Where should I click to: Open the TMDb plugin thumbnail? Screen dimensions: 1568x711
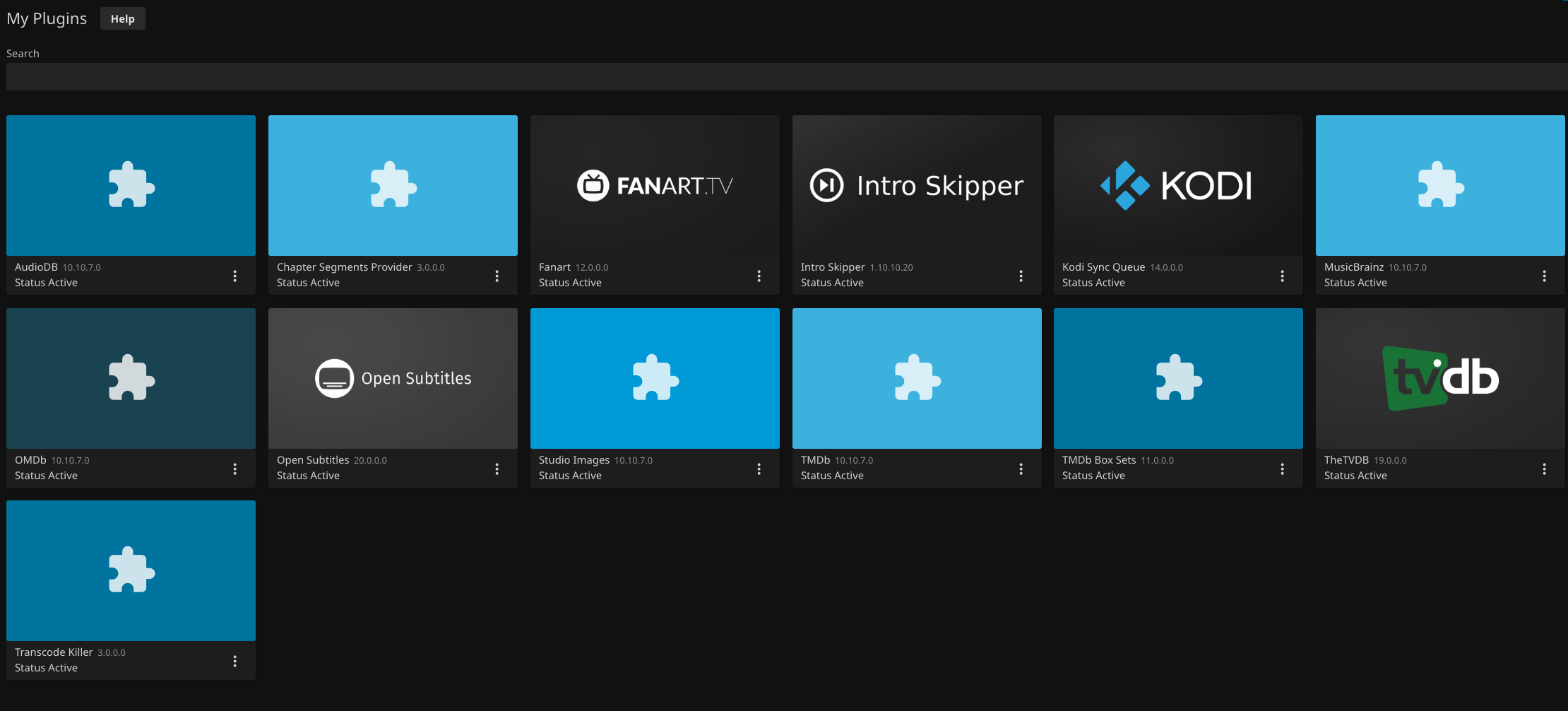916,378
